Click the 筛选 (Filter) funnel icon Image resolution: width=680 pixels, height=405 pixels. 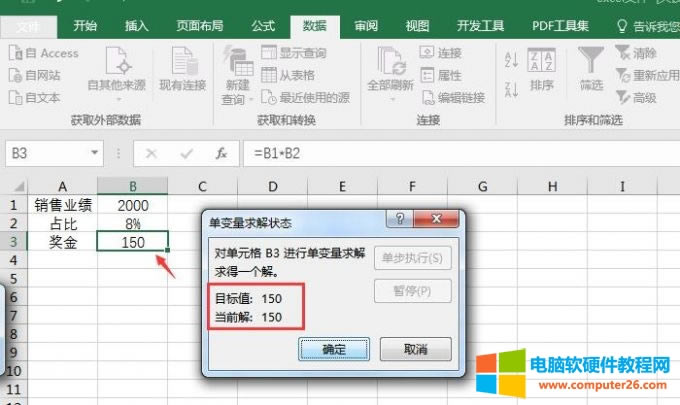tap(591, 60)
